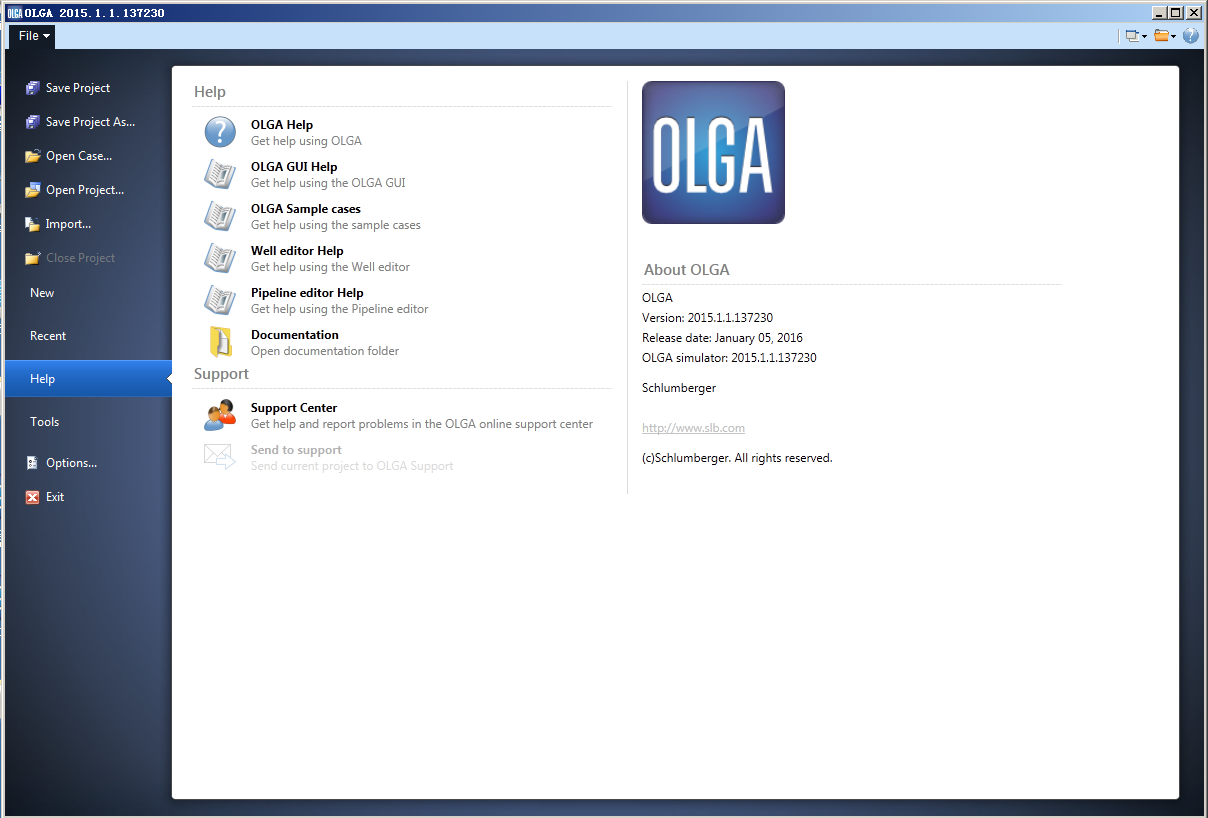Click the 'Version: 2015.1.1.137230' text
This screenshot has height=818, width=1208.
(x=707, y=318)
